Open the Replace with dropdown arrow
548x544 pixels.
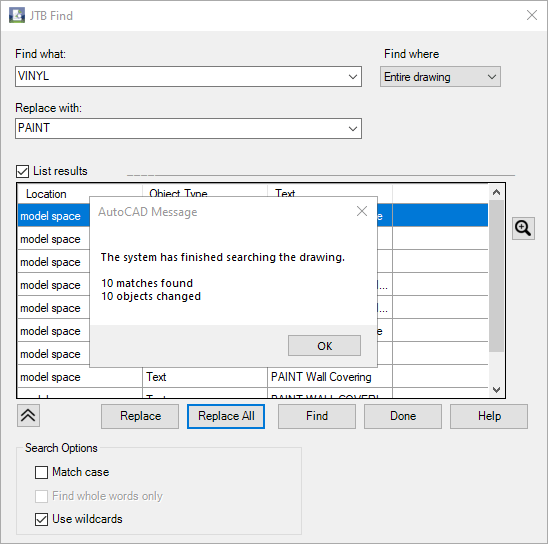click(353, 129)
